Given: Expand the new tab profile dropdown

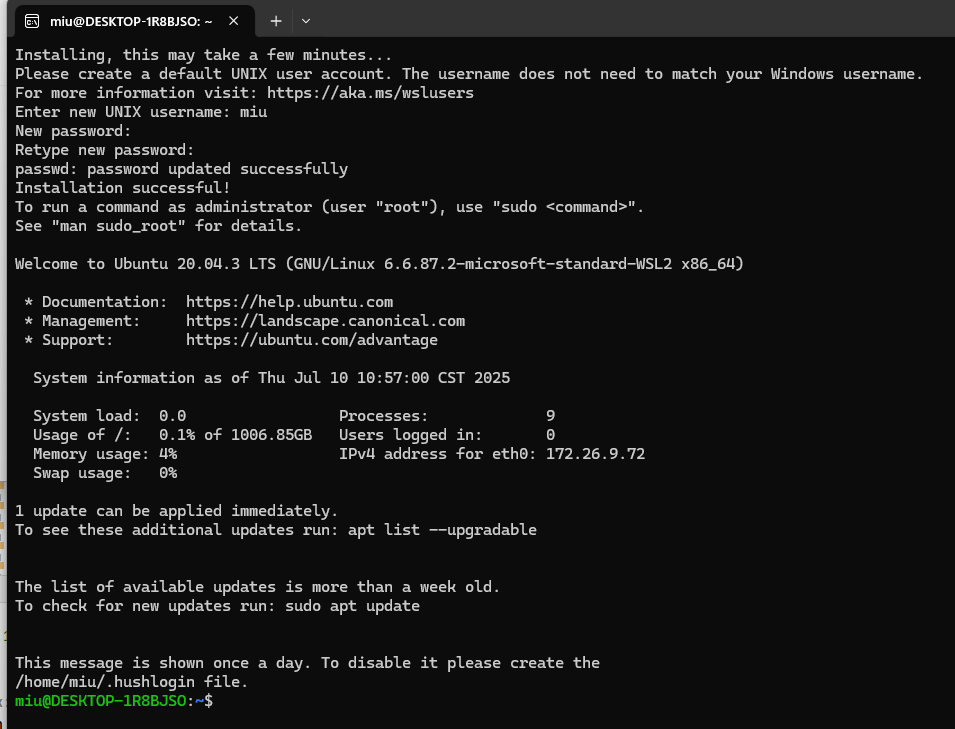Looking at the screenshot, I should pos(306,21).
